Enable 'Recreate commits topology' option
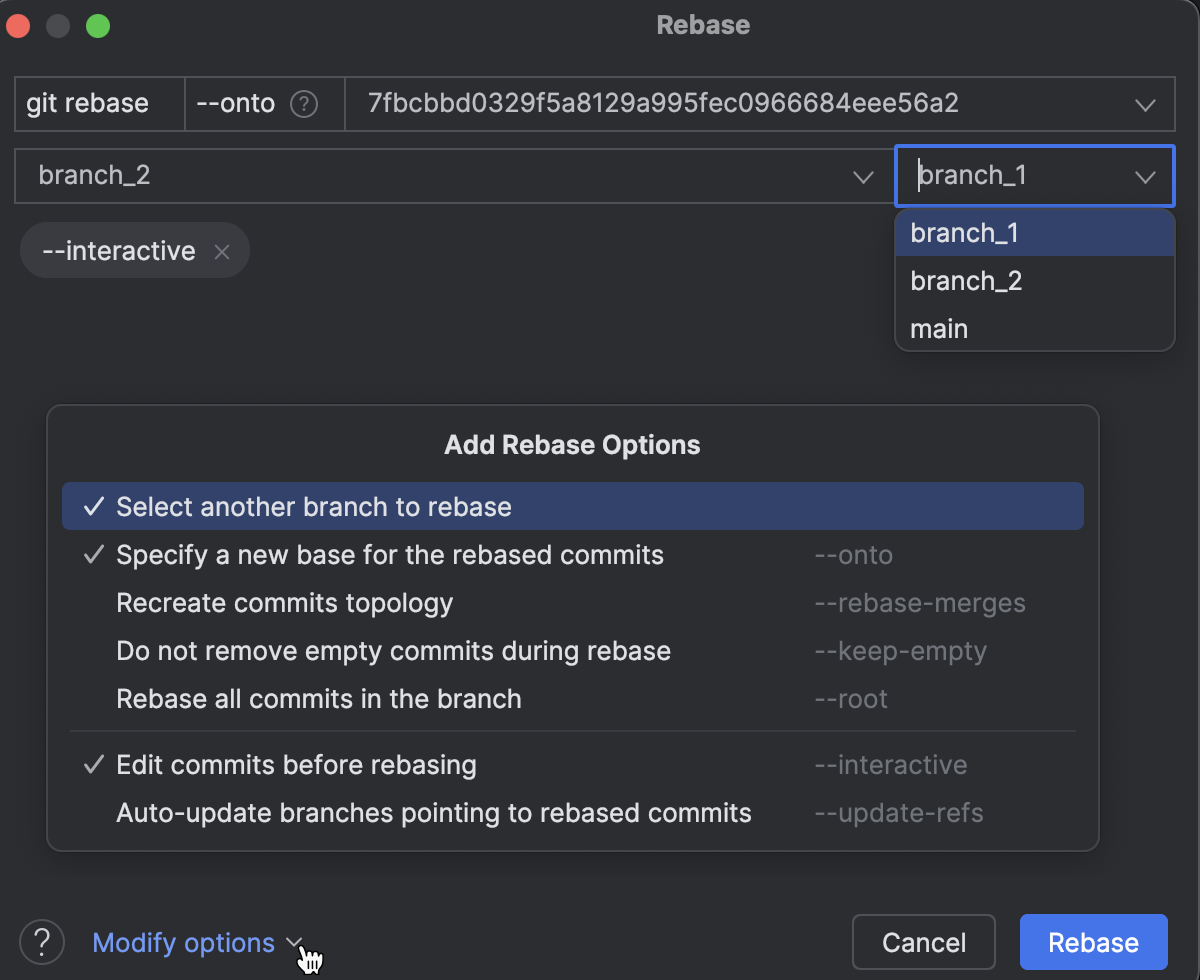The height and width of the screenshot is (980, 1200). click(x=285, y=602)
